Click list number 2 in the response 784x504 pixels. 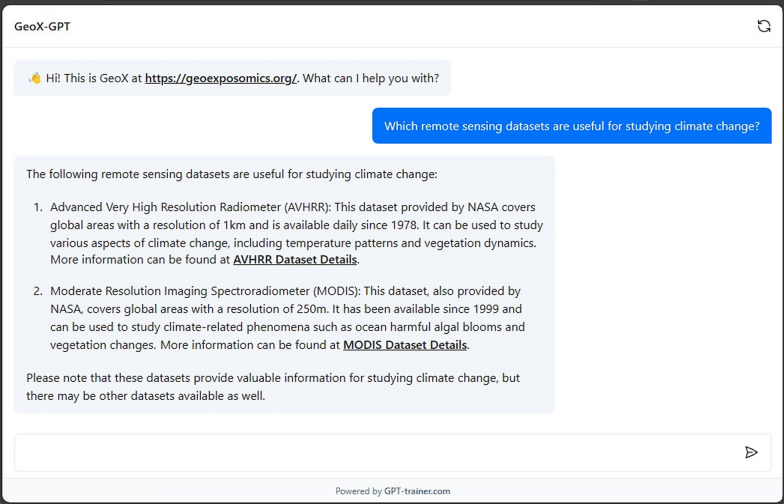38,292
